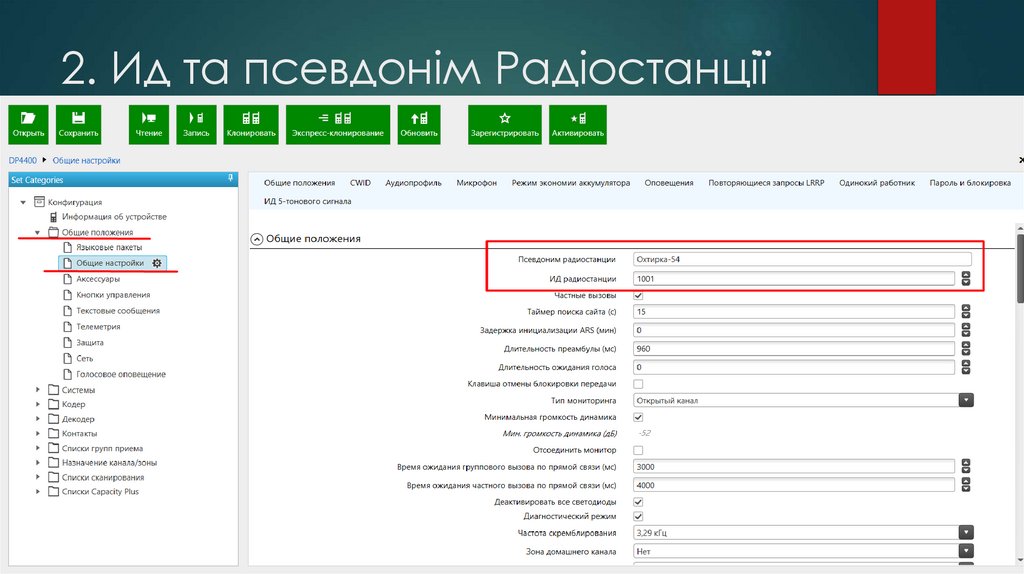This screenshot has height=574, width=1024.
Task: Open Тип мониторинга dropdown
Action: pos(966,400)
